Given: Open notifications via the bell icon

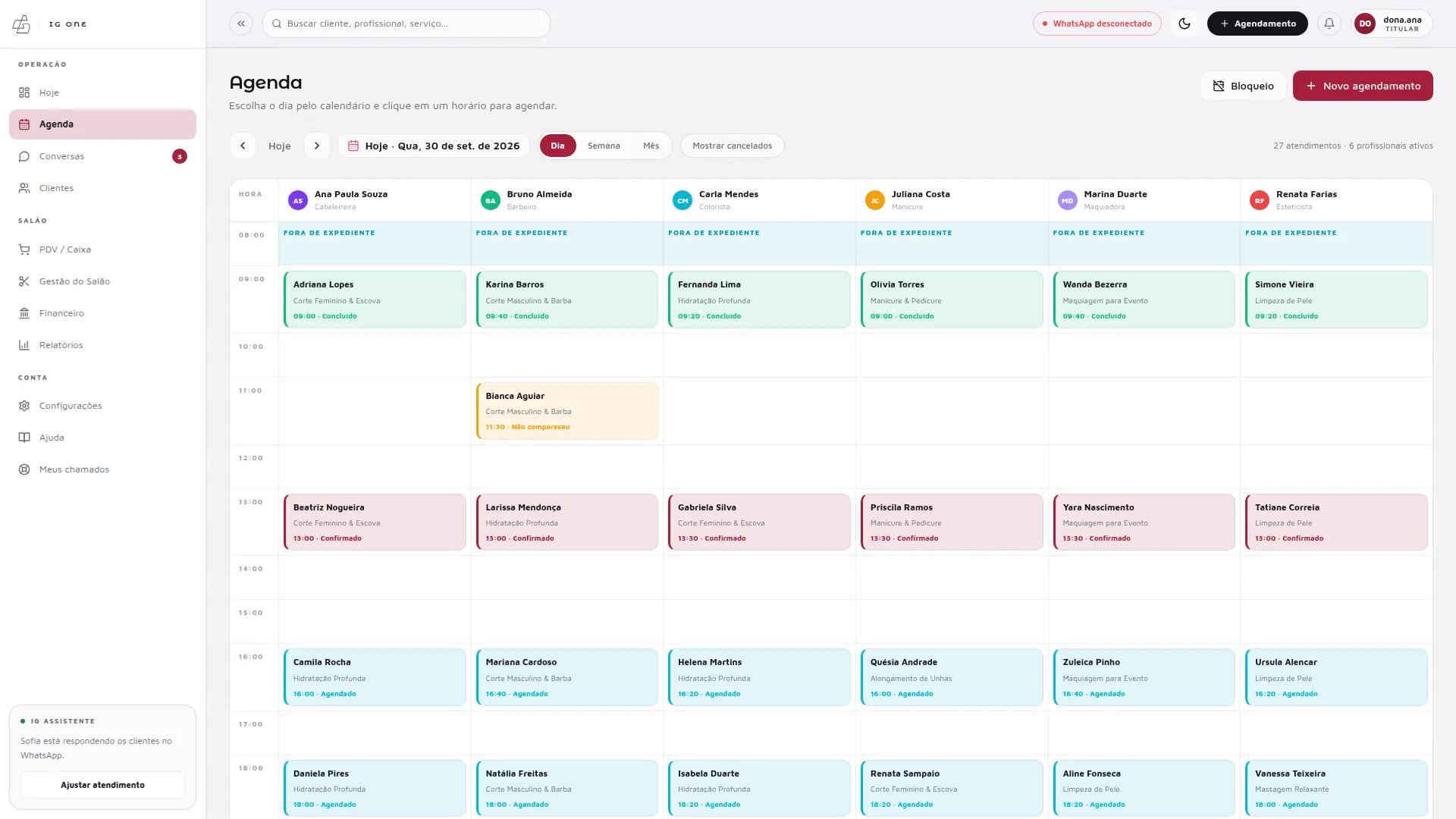Looking at the screenshot, I should [x=1329, y=24].
